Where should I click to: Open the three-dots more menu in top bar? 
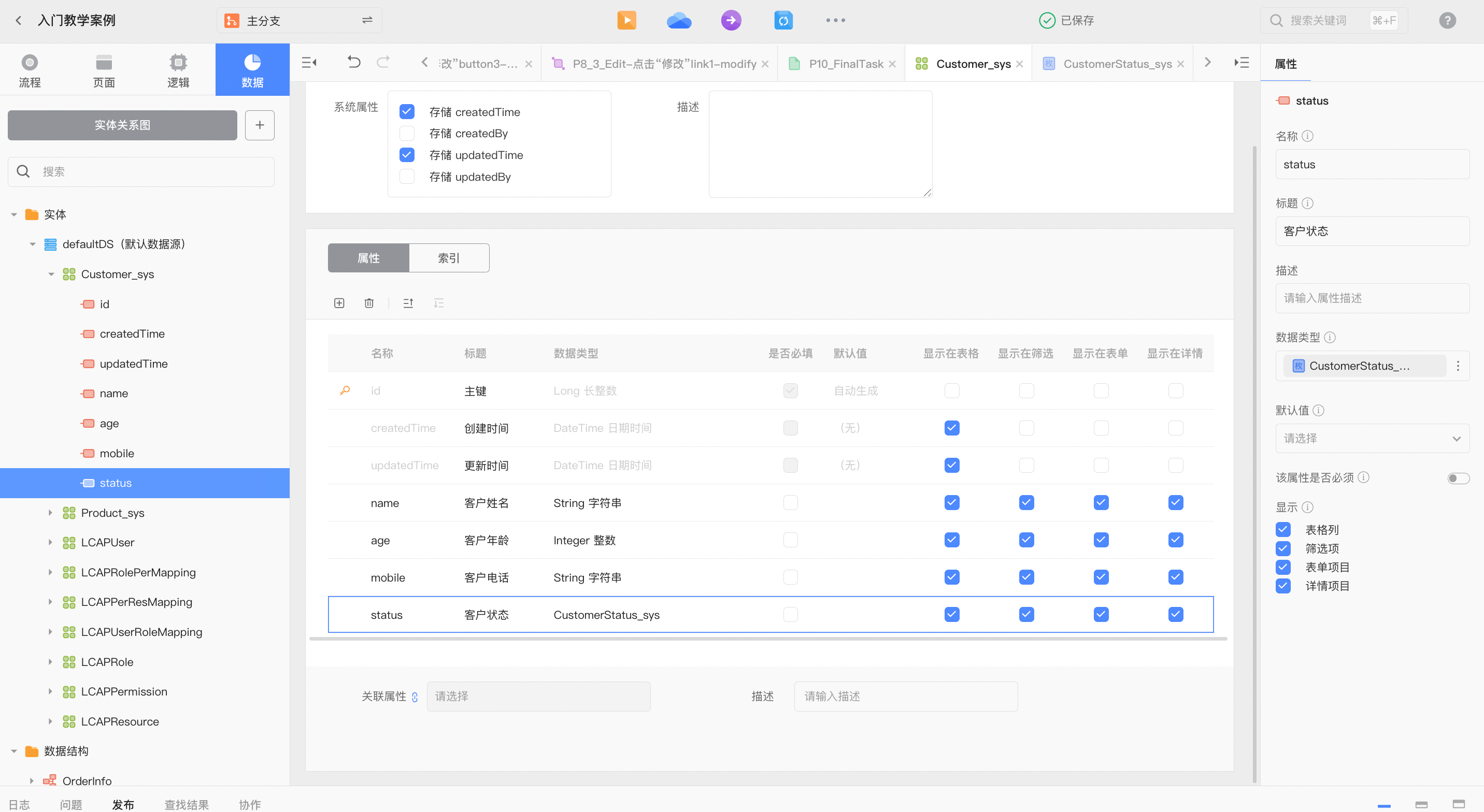click(x=835, y=20)
